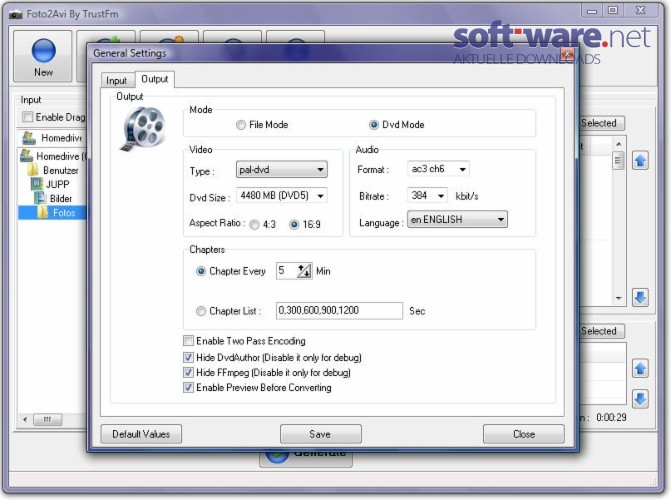Close the General Settings dialog with X
Image resolution: width=671 pixels, height=500 pixels.
[x=567, y=54]
